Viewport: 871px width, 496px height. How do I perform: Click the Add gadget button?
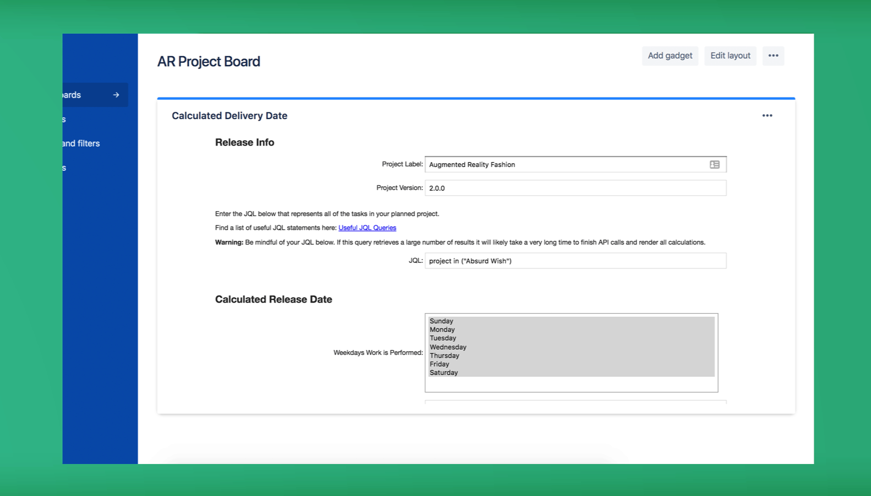[x=669, y=56]
